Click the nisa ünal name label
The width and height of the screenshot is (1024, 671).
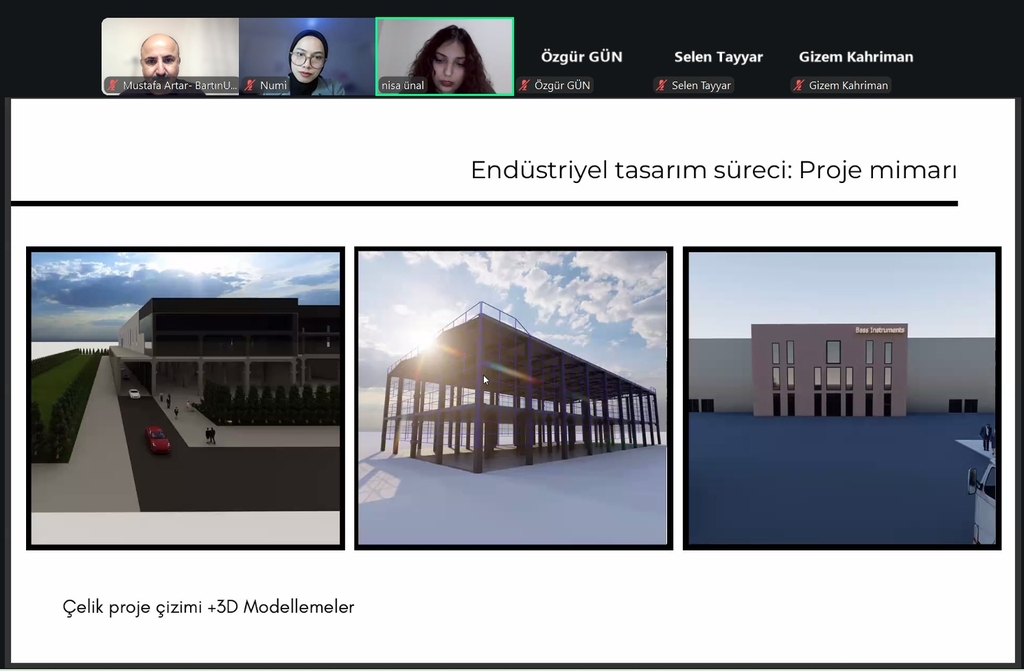pos(403,86)
